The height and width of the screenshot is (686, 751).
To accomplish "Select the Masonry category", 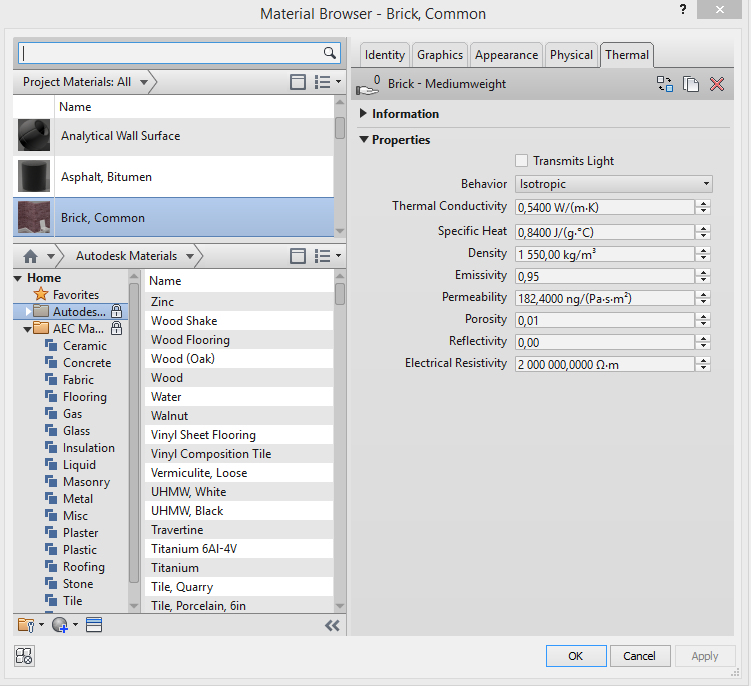I will tap(86, 481).
